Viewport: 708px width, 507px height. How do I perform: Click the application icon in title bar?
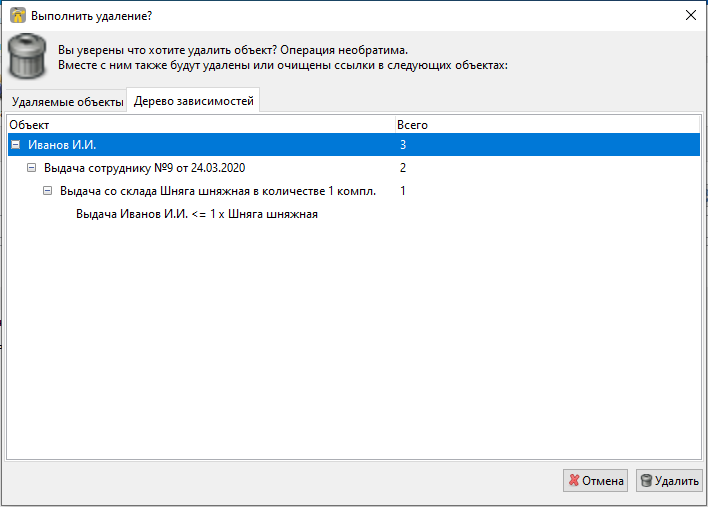18,15
